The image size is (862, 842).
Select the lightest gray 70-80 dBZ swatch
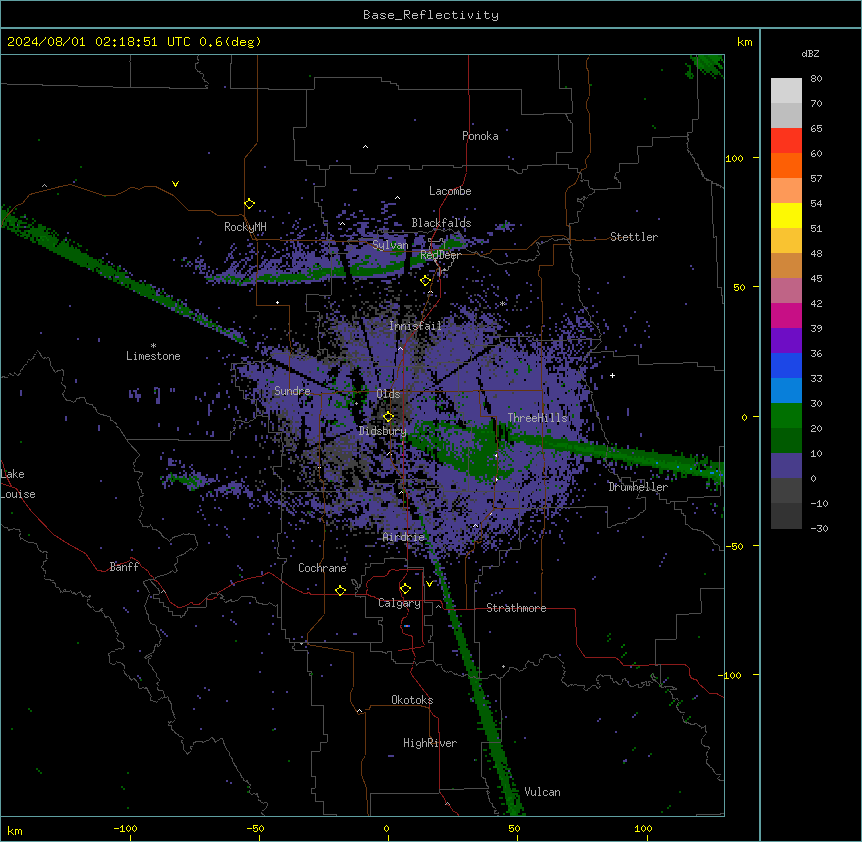pyautogui.click(x=786, y=91)
